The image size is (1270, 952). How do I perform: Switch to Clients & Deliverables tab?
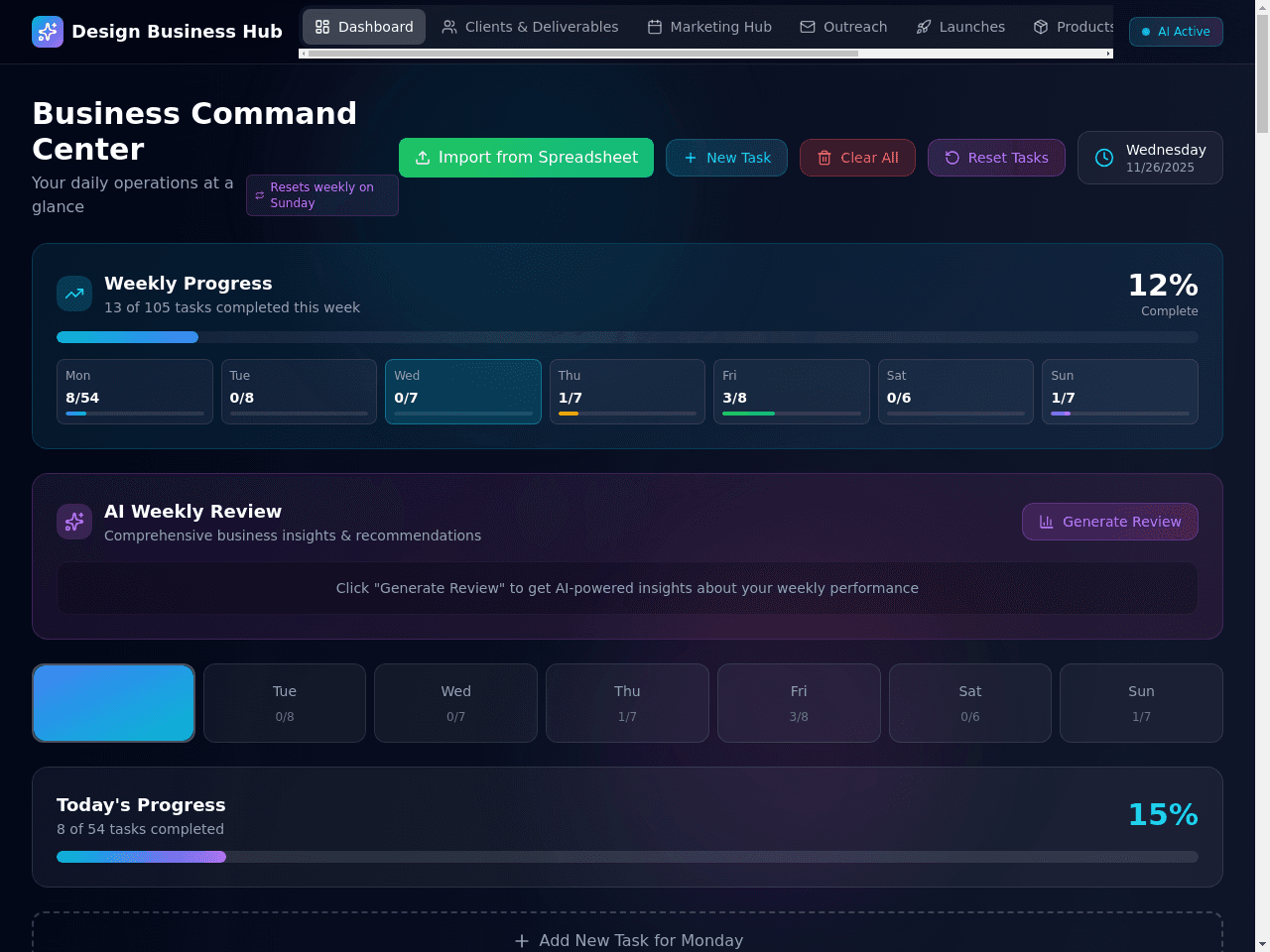pos(530,27)
